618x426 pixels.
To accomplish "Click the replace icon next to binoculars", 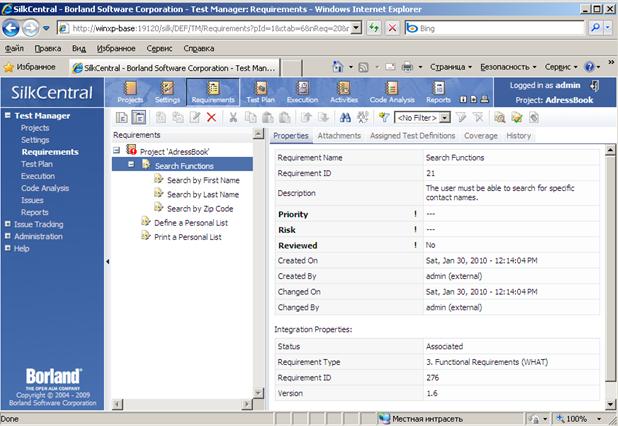I will [362, 117].
